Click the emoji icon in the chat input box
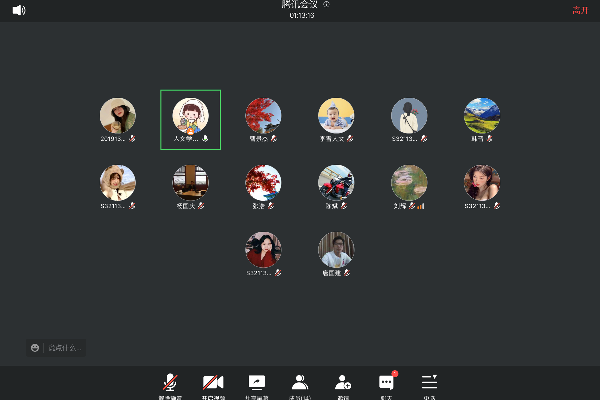The width and height of the screenshot is (600, 400). (35, 347)
